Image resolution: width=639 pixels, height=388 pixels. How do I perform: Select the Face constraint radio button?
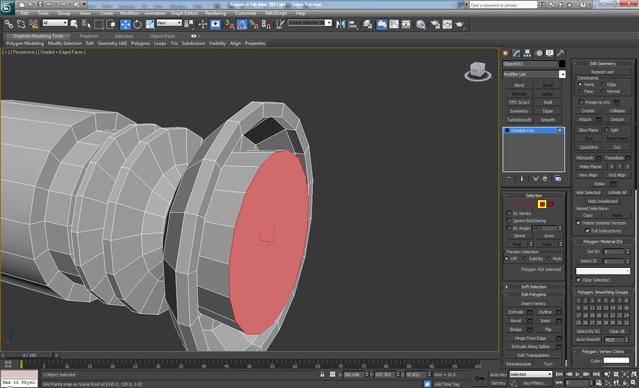580,91
